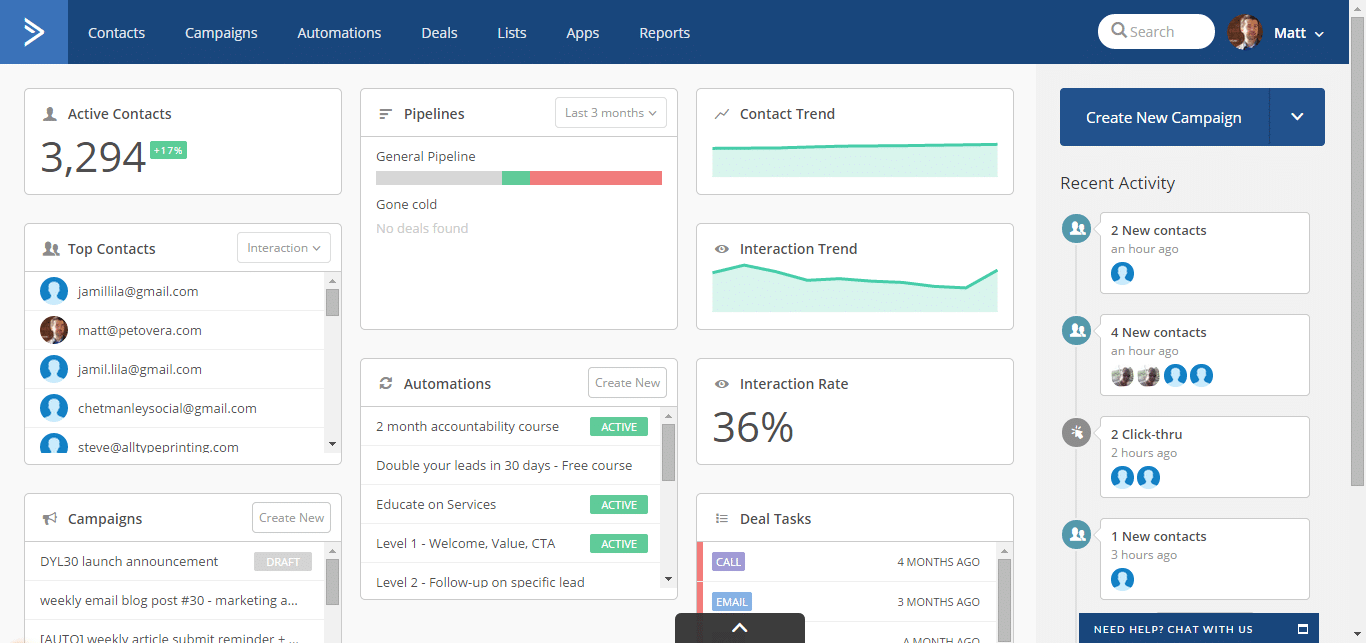Click the chat window icon in help bar

pyautogui.click(x=1302, y=629)
